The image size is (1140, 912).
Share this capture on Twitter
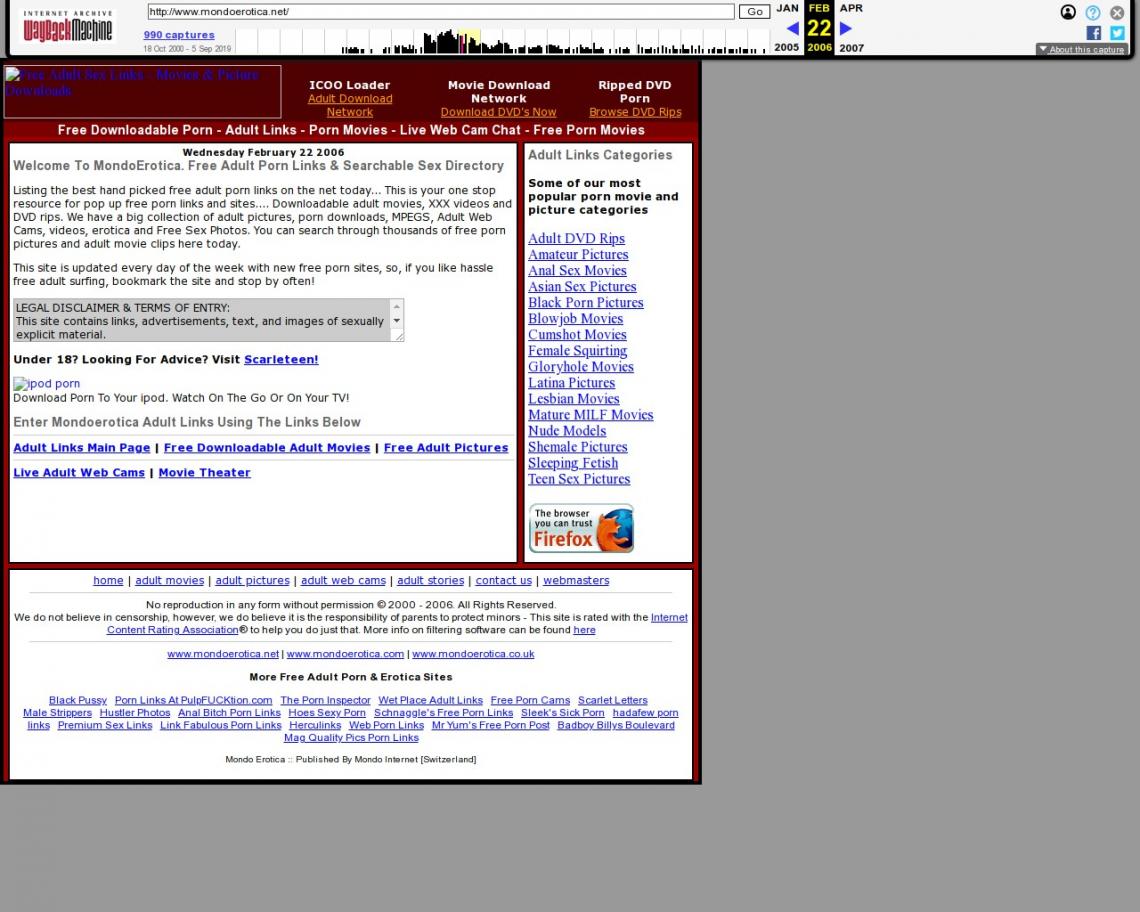tap(1117, 33)
